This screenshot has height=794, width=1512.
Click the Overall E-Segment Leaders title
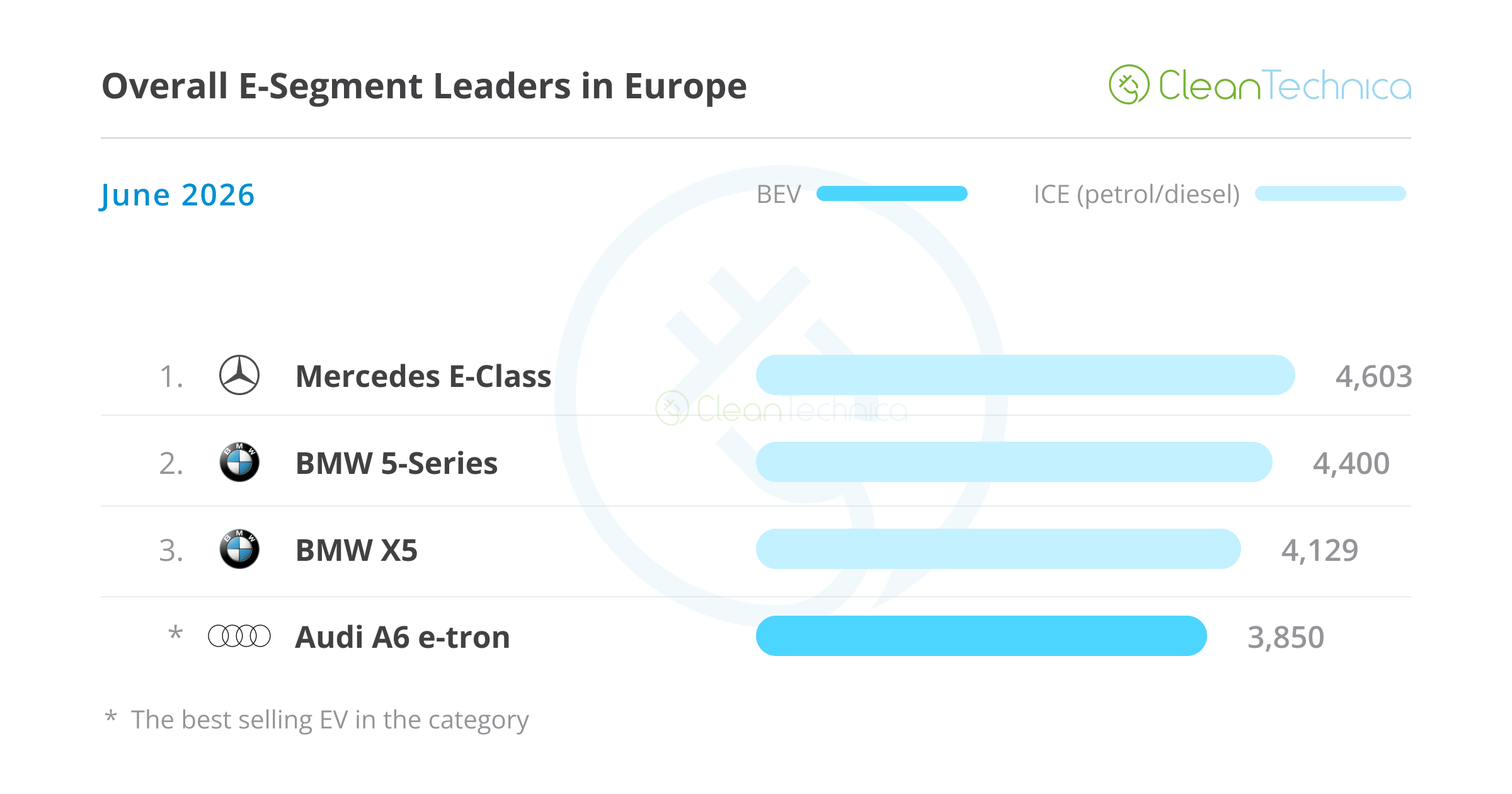pyautogui.click(x=424, y=86)
